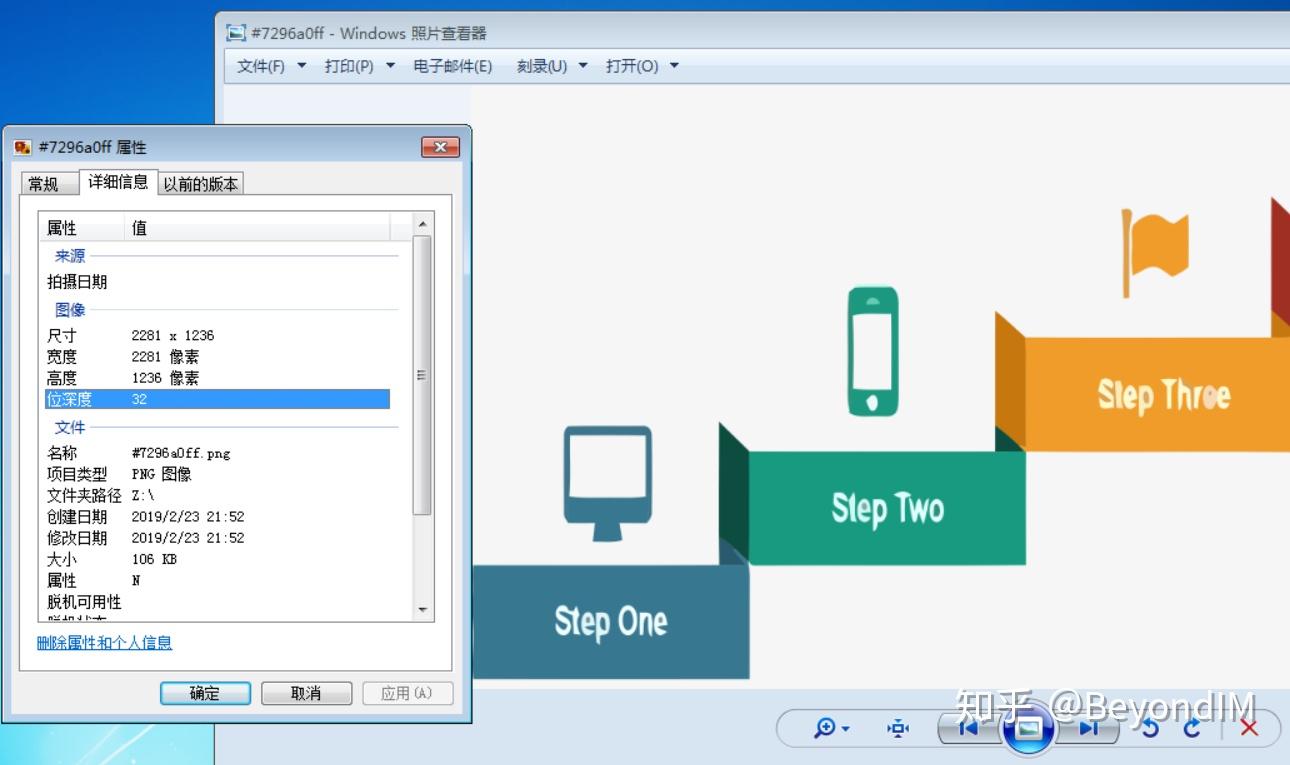The height and width of the screenshot is (765, 1290).
Task: Expand the 打开(O) menu
Action: click(x=642, y=66)
